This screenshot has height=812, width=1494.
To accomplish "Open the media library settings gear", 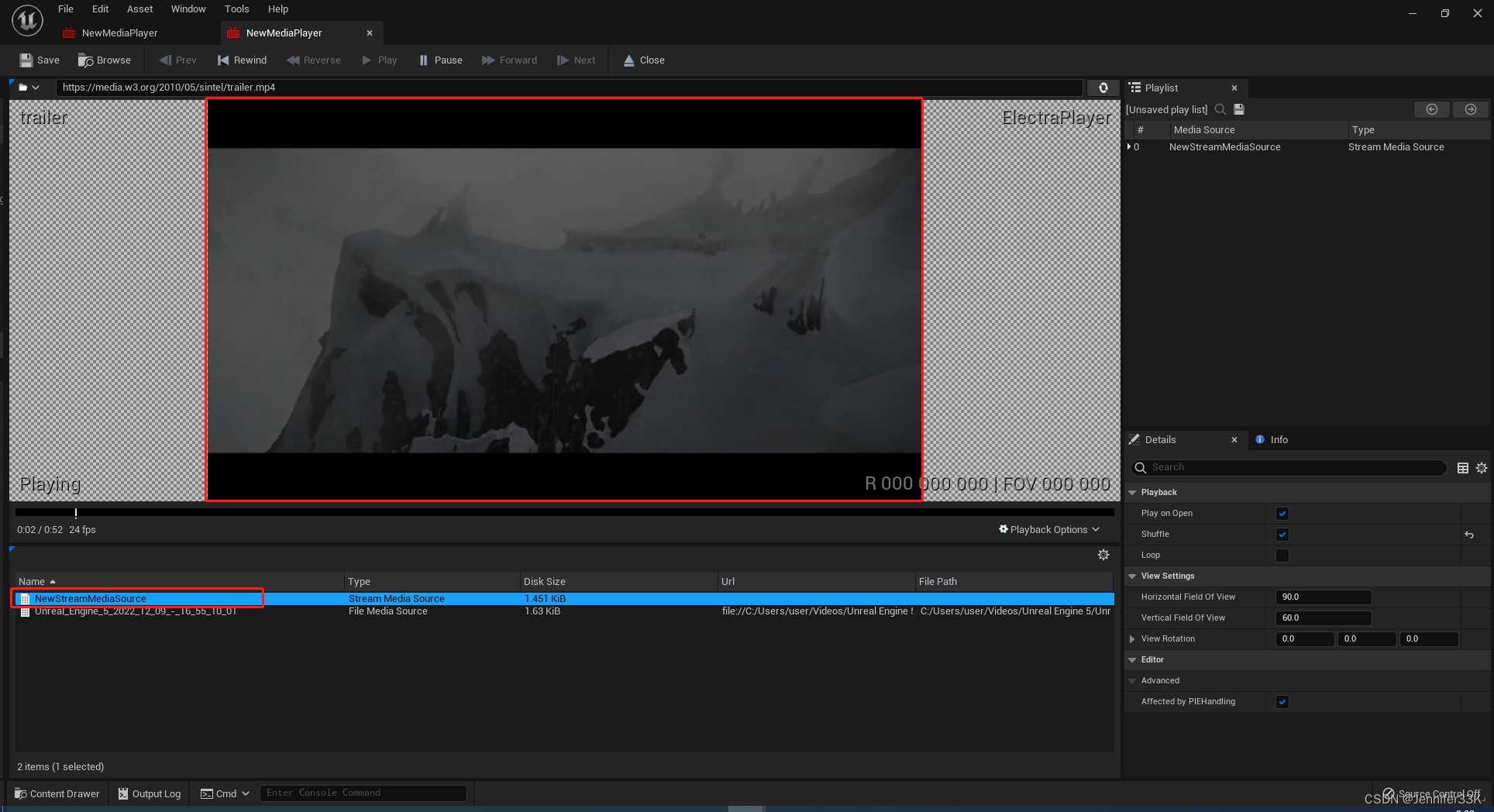I will point(1103,554).
